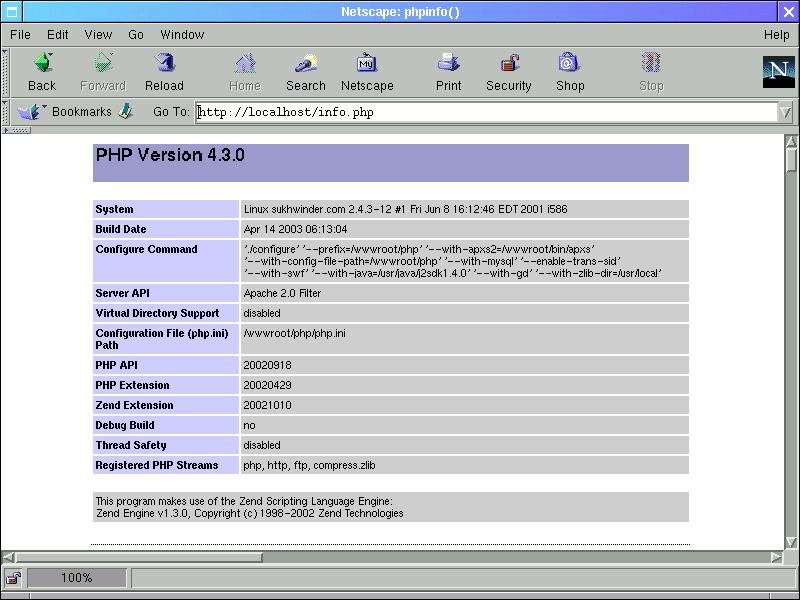
Task: Show Security info via toolbar icon
Action: click(x=509, y=72)
